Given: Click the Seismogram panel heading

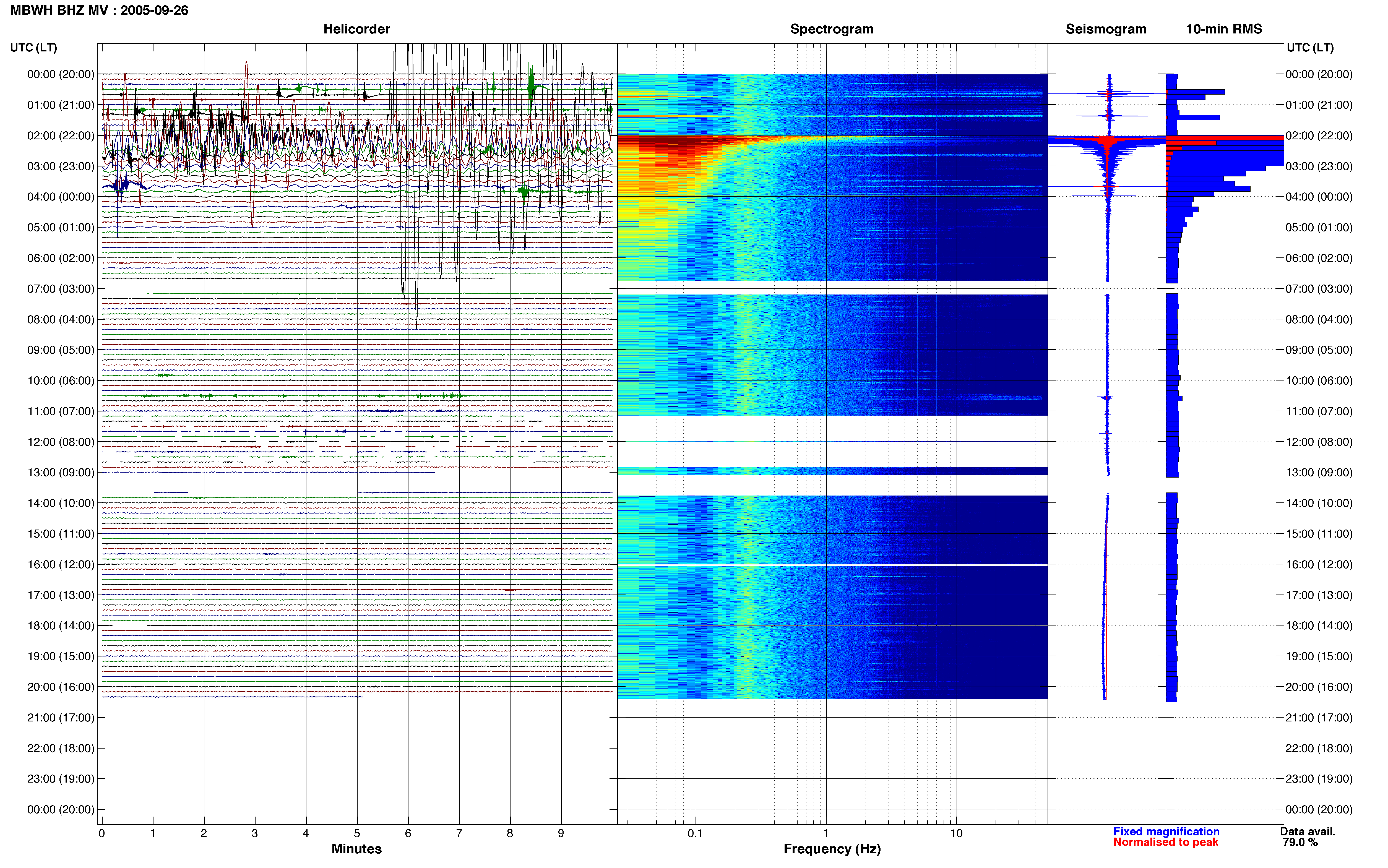Looking at the screenshot, I should click(1106, 29).
